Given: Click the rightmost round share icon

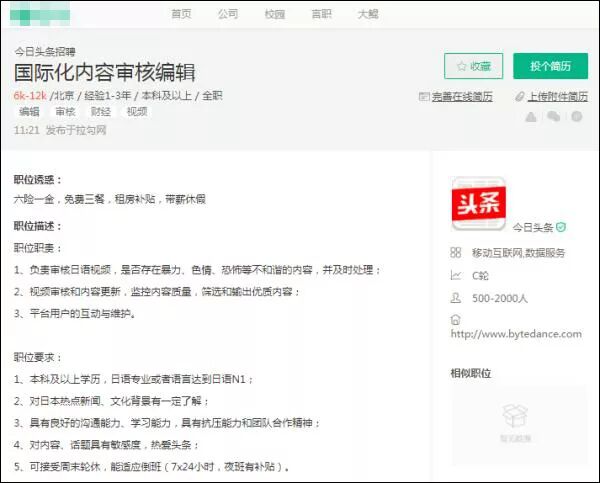Looking at the screenshot, I should (x=576, y=117).
